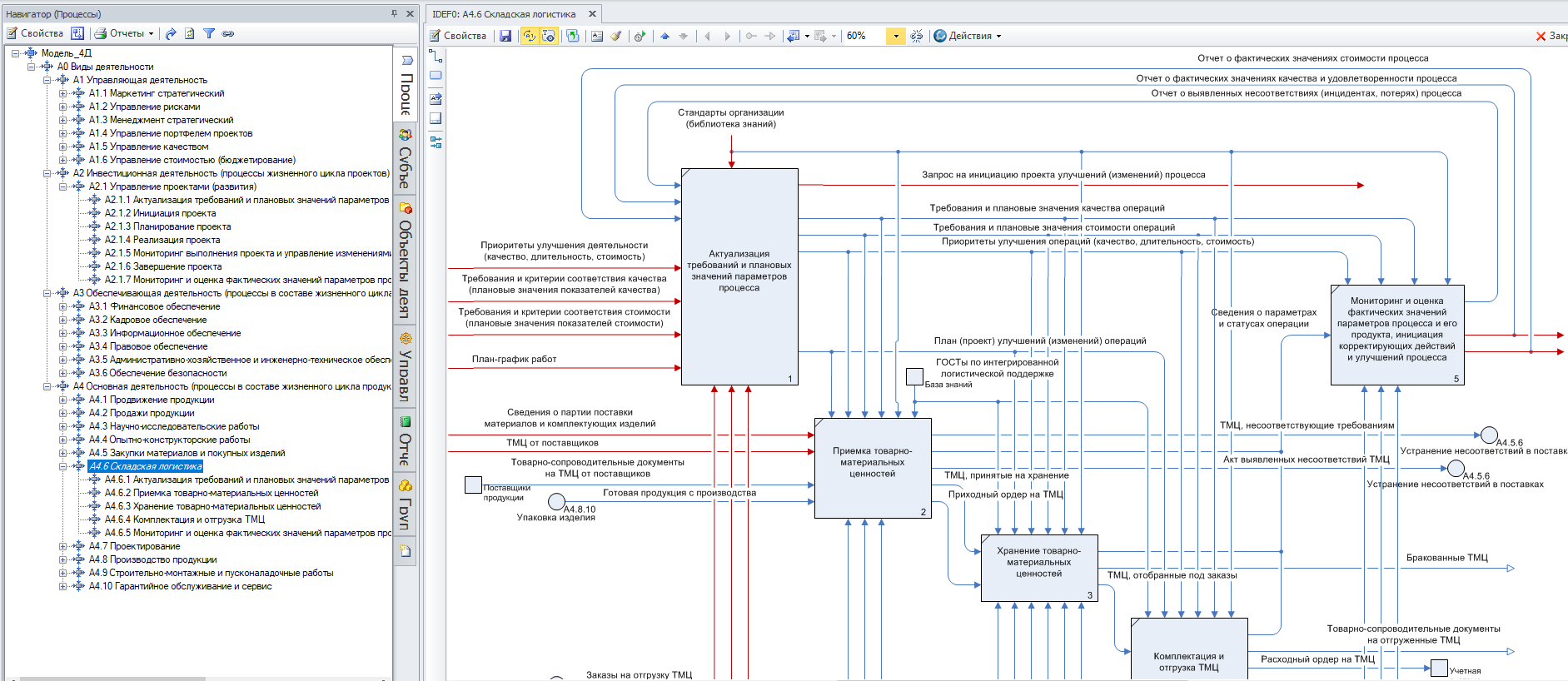Viewport: 1568px width, 681px height.
Task: Toggle the highlighted auto-numbering button in diagram toolbar
Action: pos(530,36)
